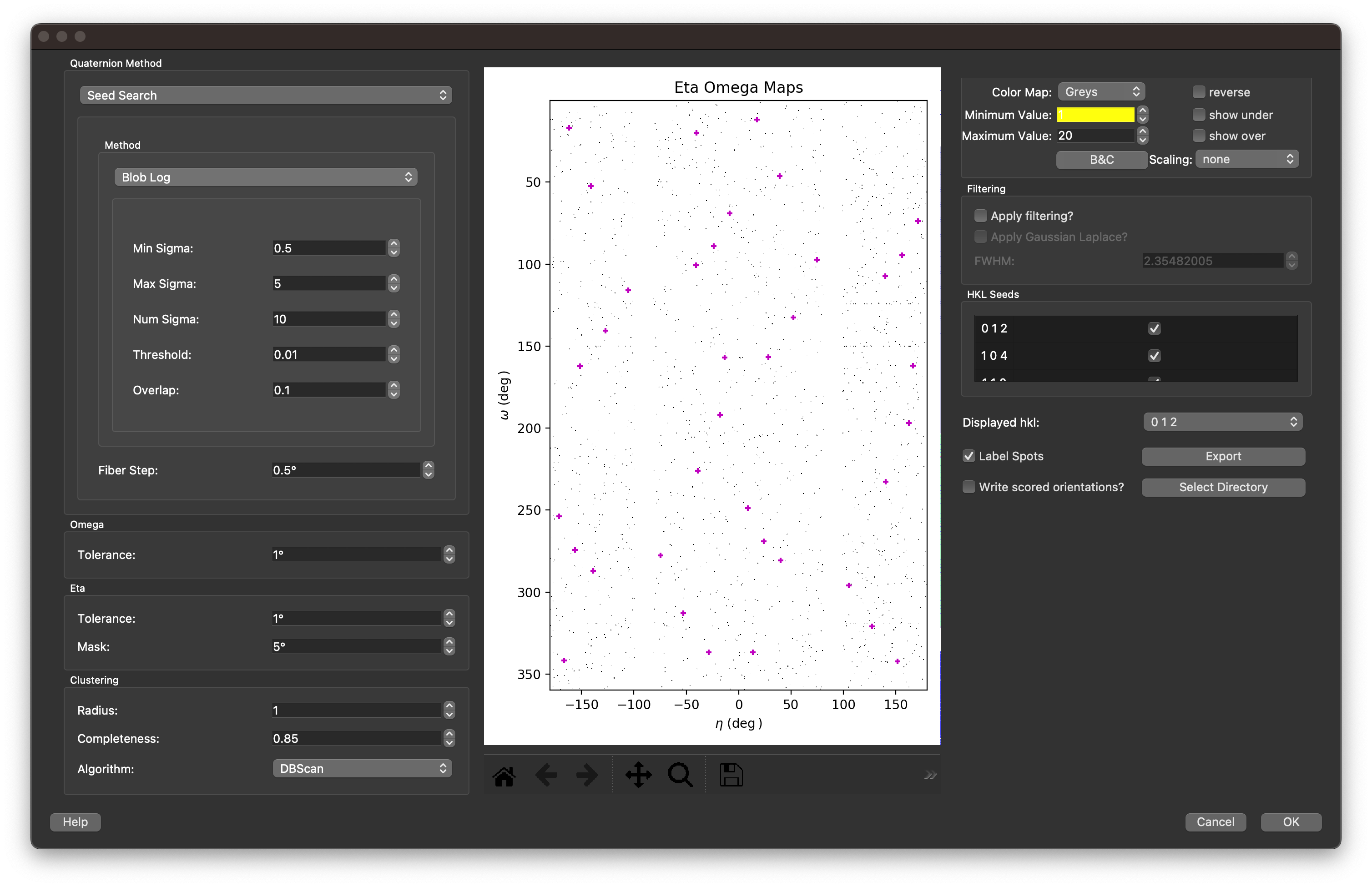Click the Help button

[x=76, y=822]
